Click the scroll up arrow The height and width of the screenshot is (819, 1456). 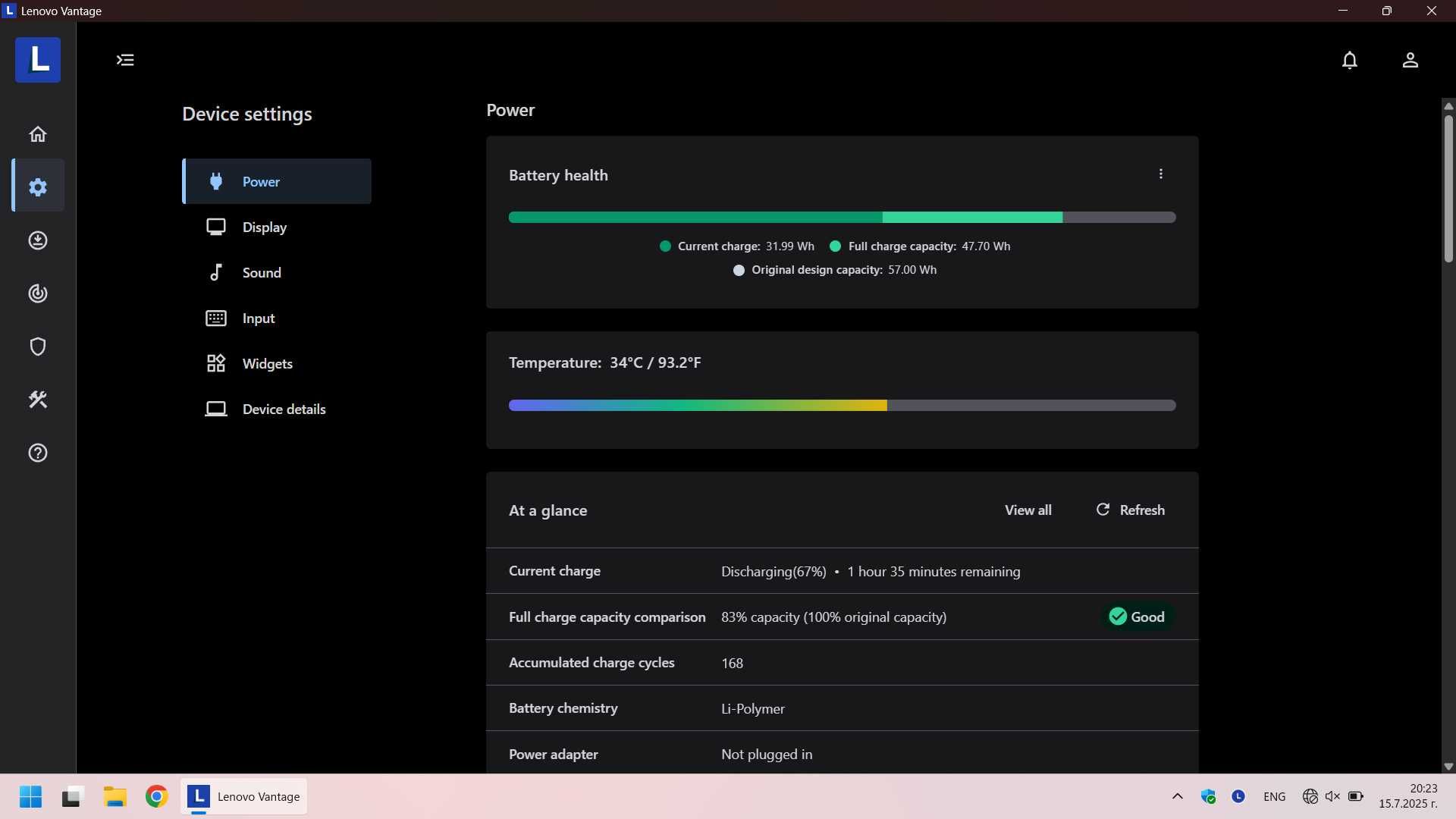click(x=1448, y=105)
